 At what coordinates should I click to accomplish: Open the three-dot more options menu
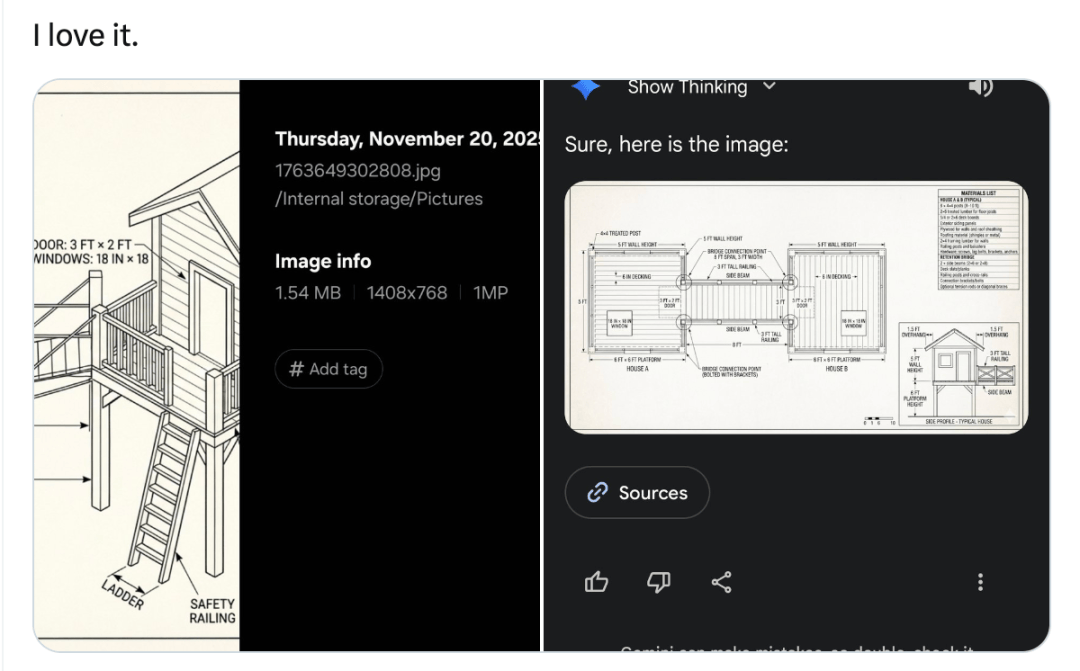click(x=981, y=581)
